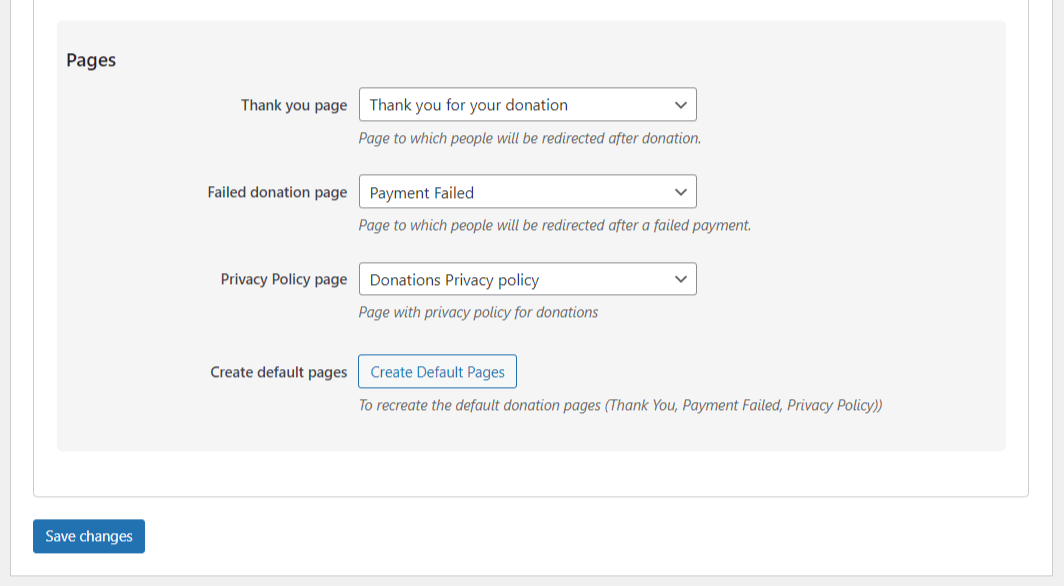Open the Failed donation page dropdown
This screenshot has height=586, width=1064.
coord(527,192)
